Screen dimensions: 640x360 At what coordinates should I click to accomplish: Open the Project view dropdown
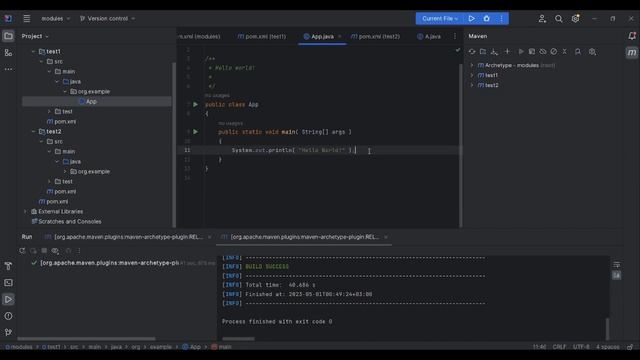pos(35,36)
